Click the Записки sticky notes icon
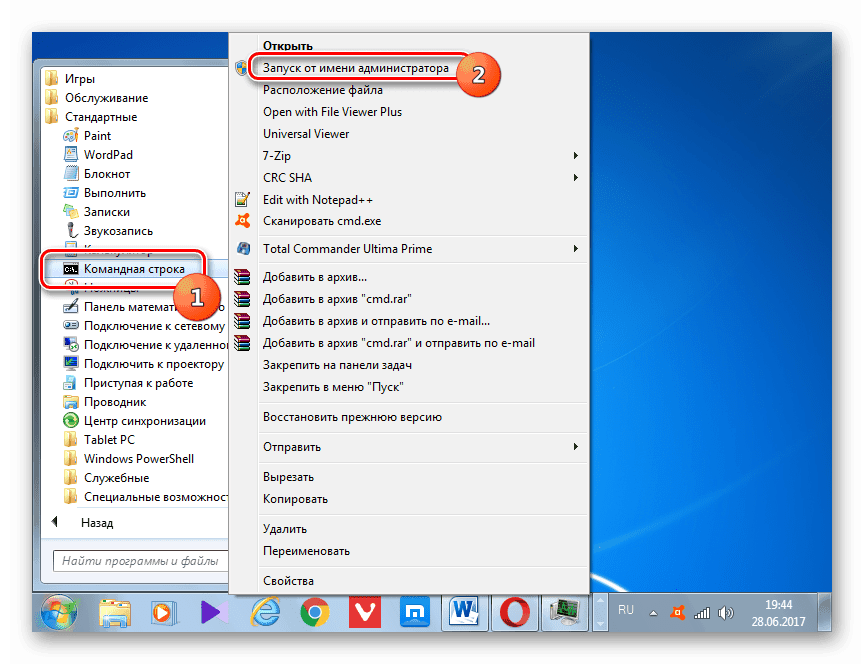Viewport: 864px width, 664px height. point(71,212)
